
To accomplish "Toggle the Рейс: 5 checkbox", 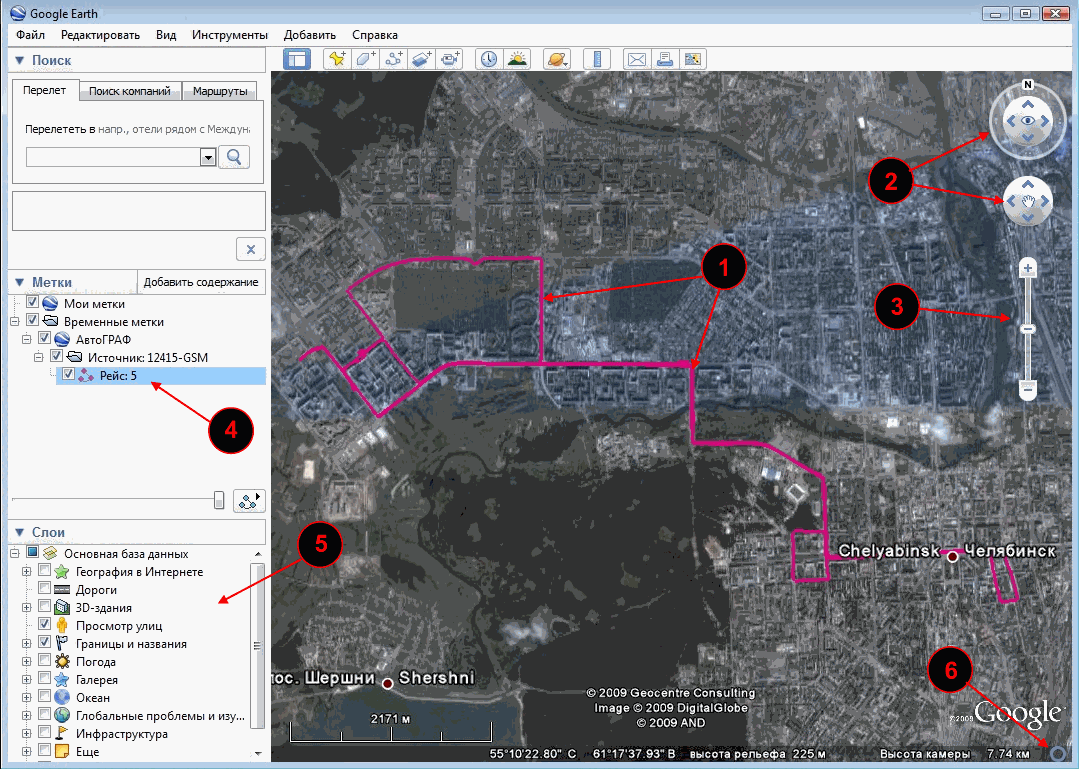I will (x=68, y=375).
